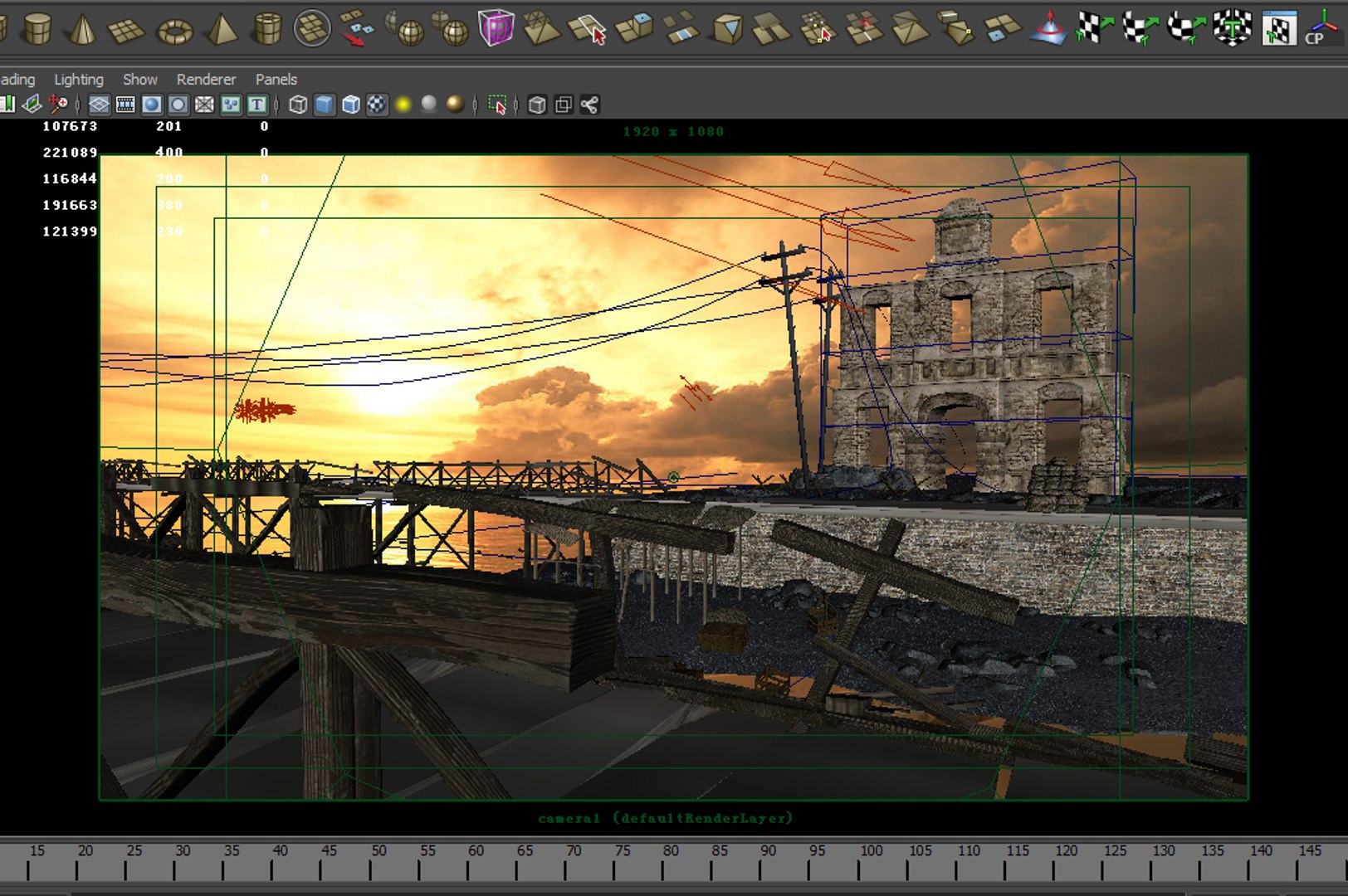The height and width of the screenshot is (896, 1348).
Task: Click the camera1 (defaultRenderLayer) label
Action: pyautogui.click(x=666, y=818)
